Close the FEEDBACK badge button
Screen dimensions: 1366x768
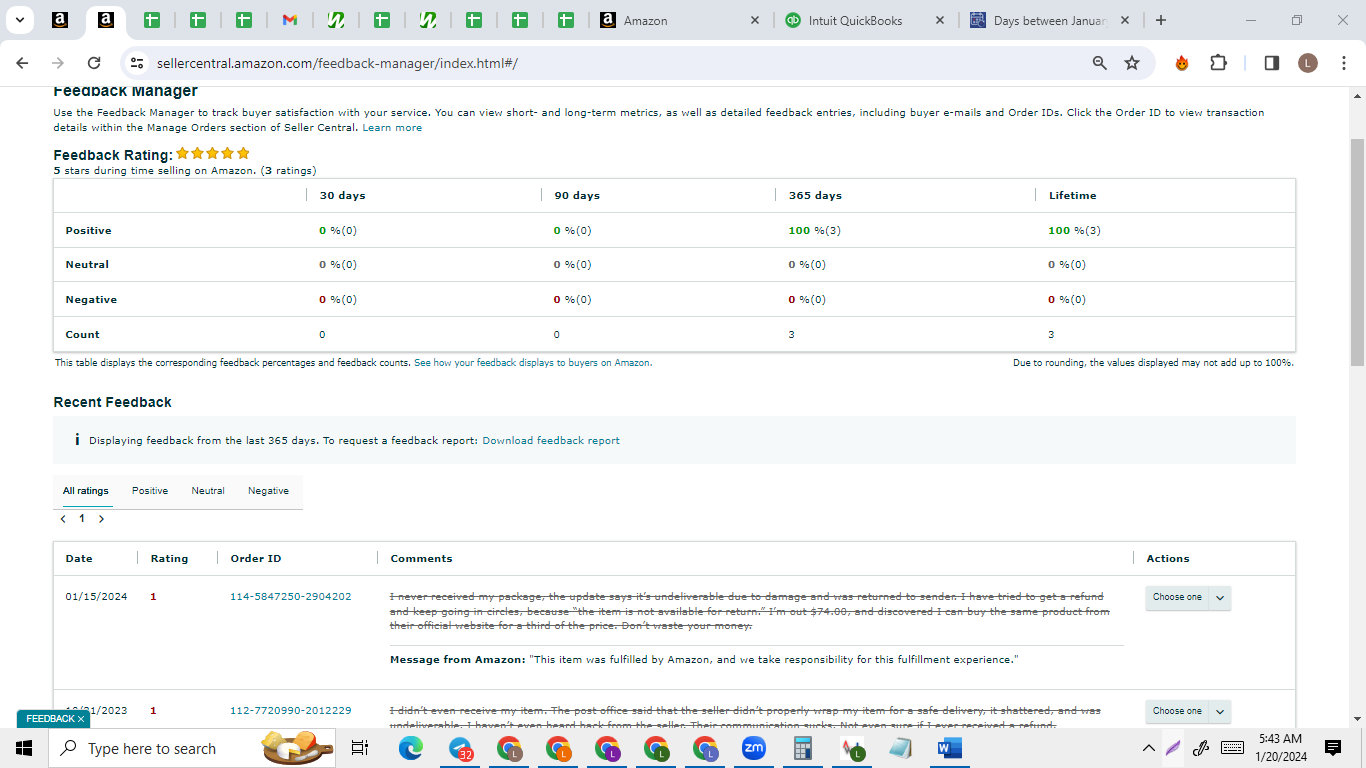point(81,719)
